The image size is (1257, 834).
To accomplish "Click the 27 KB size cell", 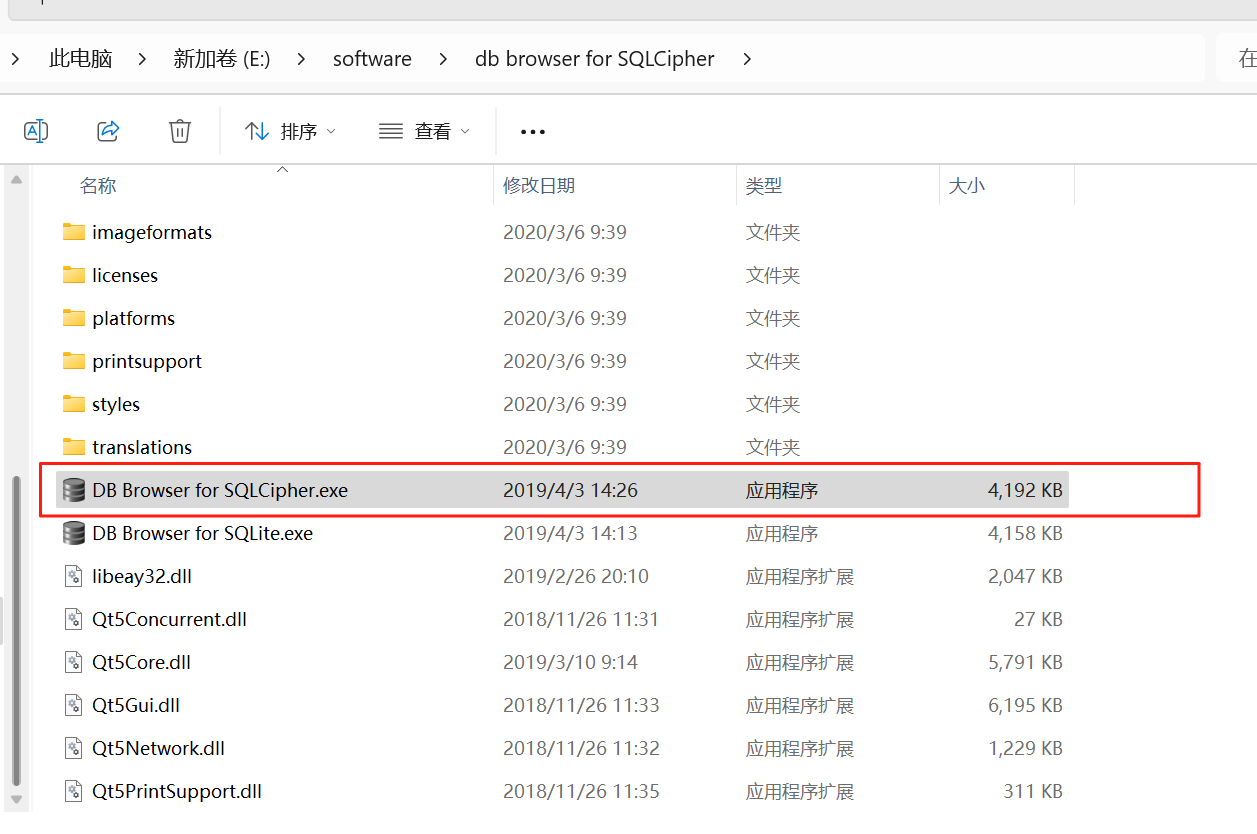I will (x=1038, y=619).
